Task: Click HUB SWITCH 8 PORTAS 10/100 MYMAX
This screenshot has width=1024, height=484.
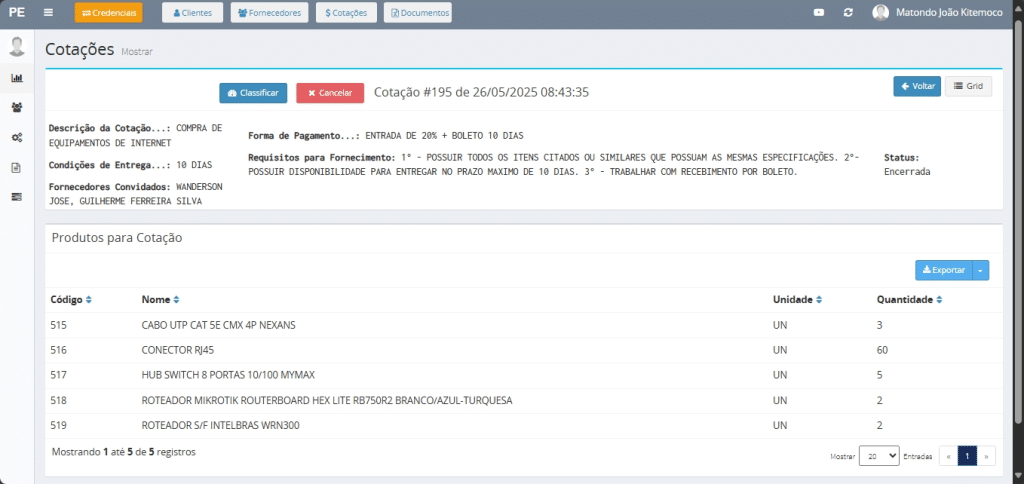Action: 229,375
